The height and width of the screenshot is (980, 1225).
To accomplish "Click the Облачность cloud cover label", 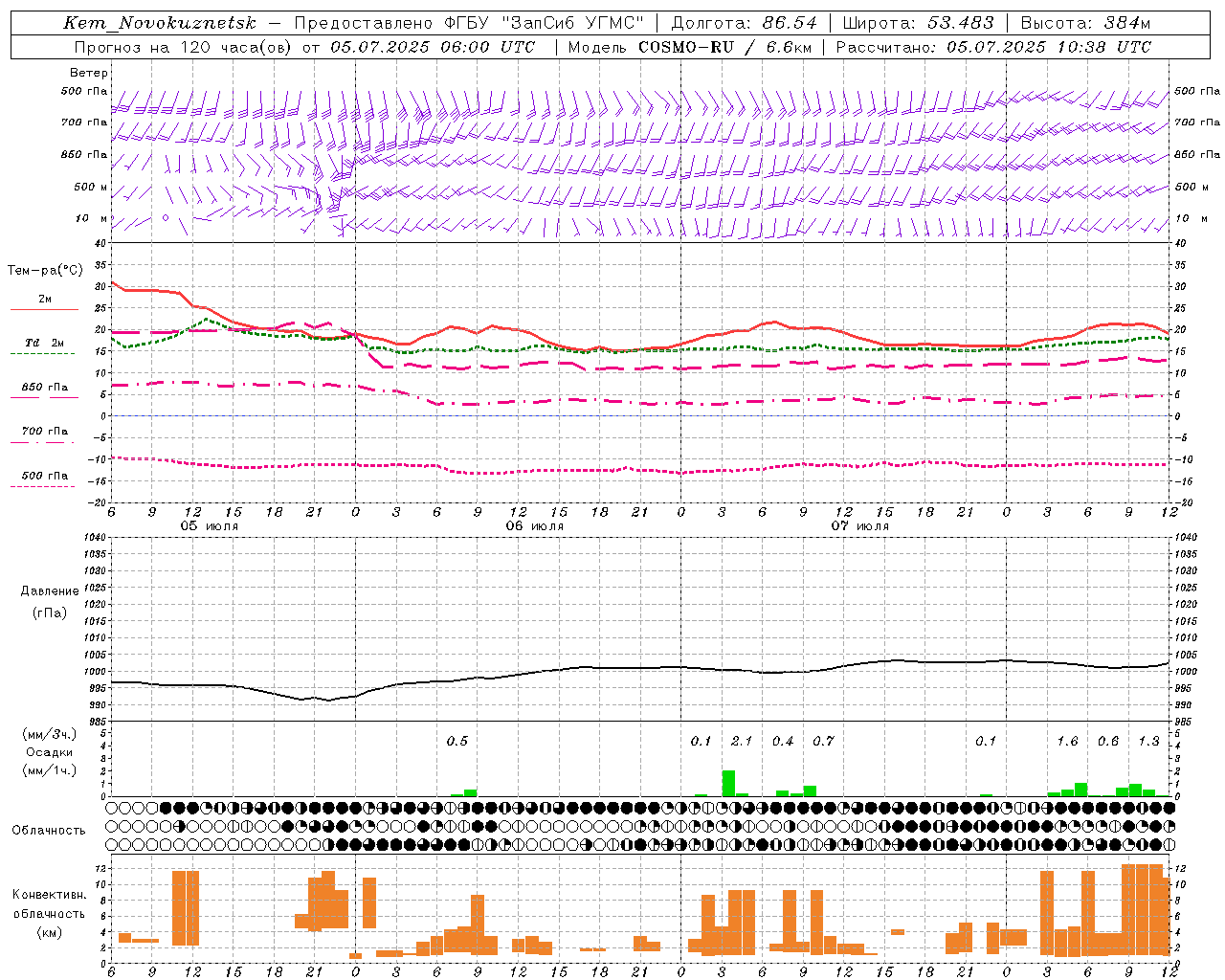I will tap(49, 830).
